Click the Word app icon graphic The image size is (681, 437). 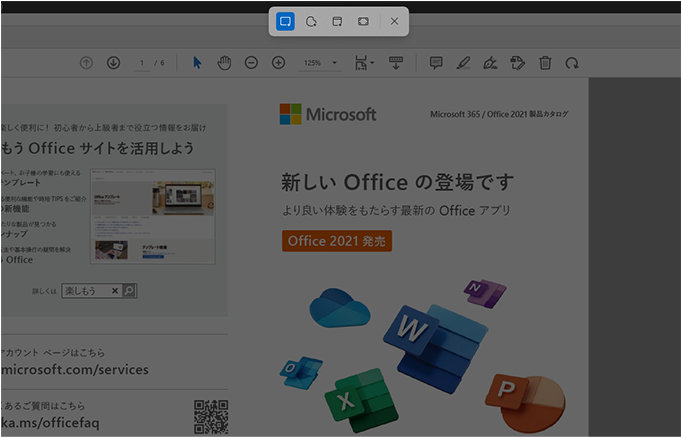coord(434,348)
